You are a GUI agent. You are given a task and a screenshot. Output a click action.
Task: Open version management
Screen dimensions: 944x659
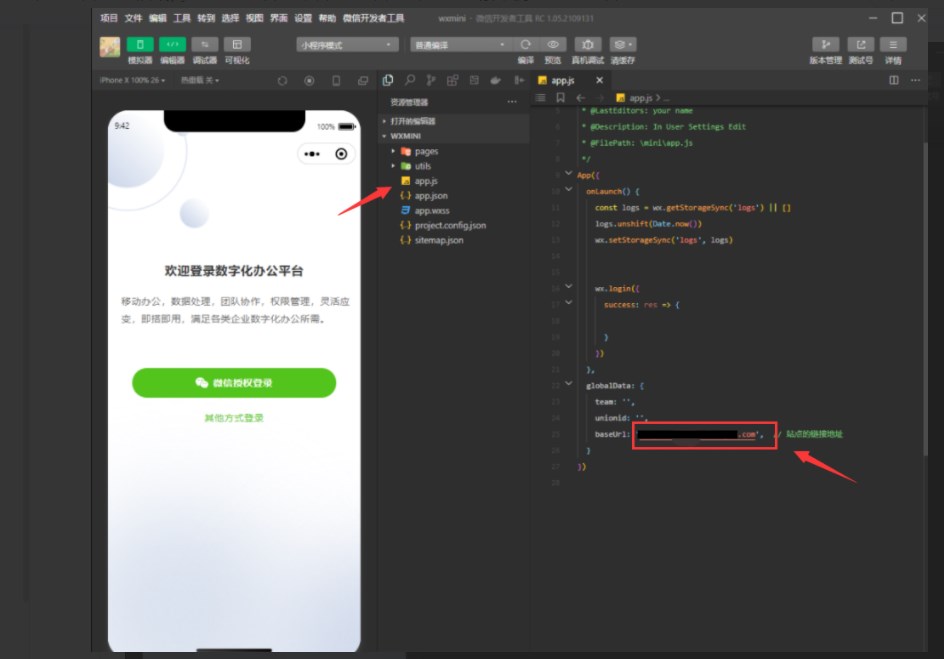tap(825, 45)
